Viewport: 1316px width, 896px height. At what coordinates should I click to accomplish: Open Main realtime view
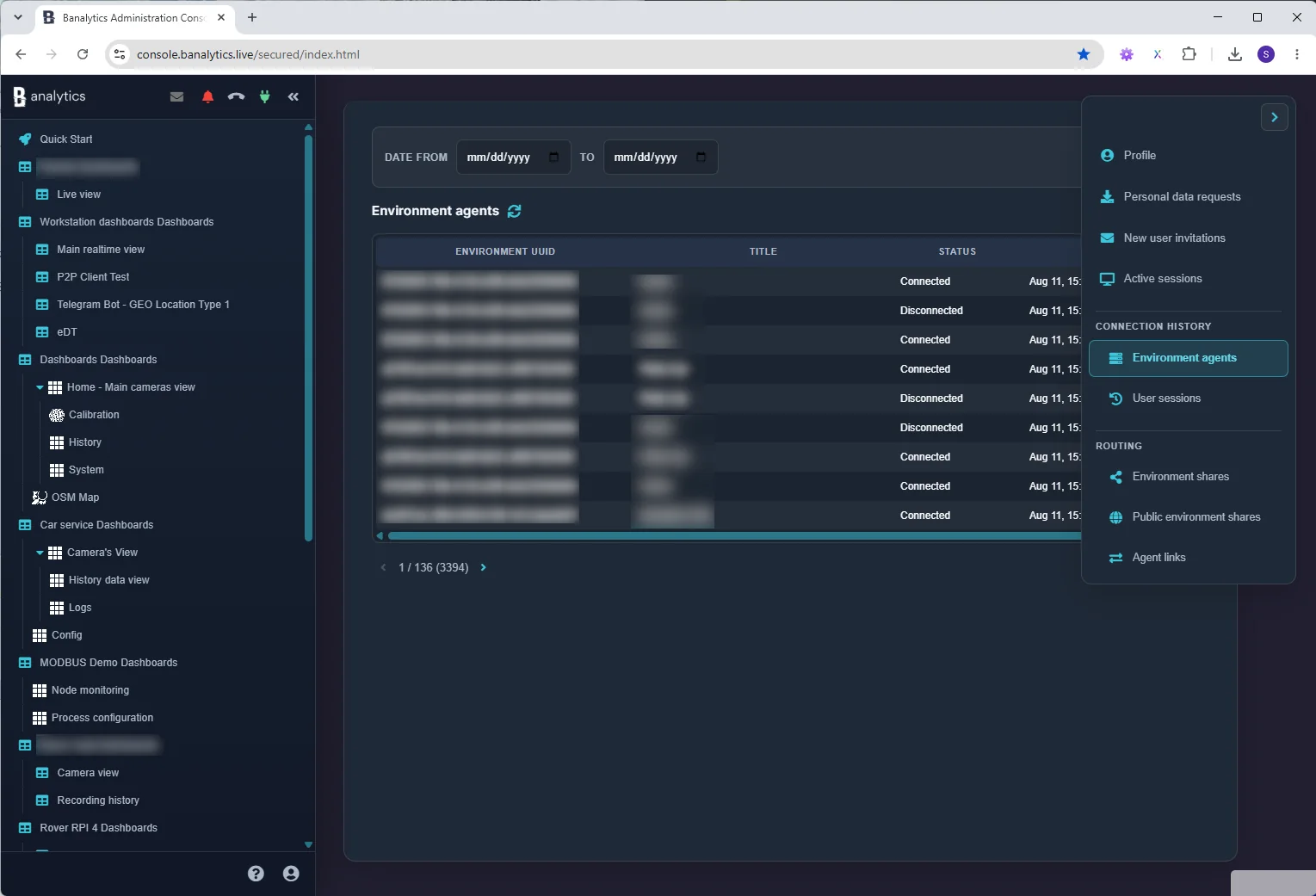click(101, 250)
